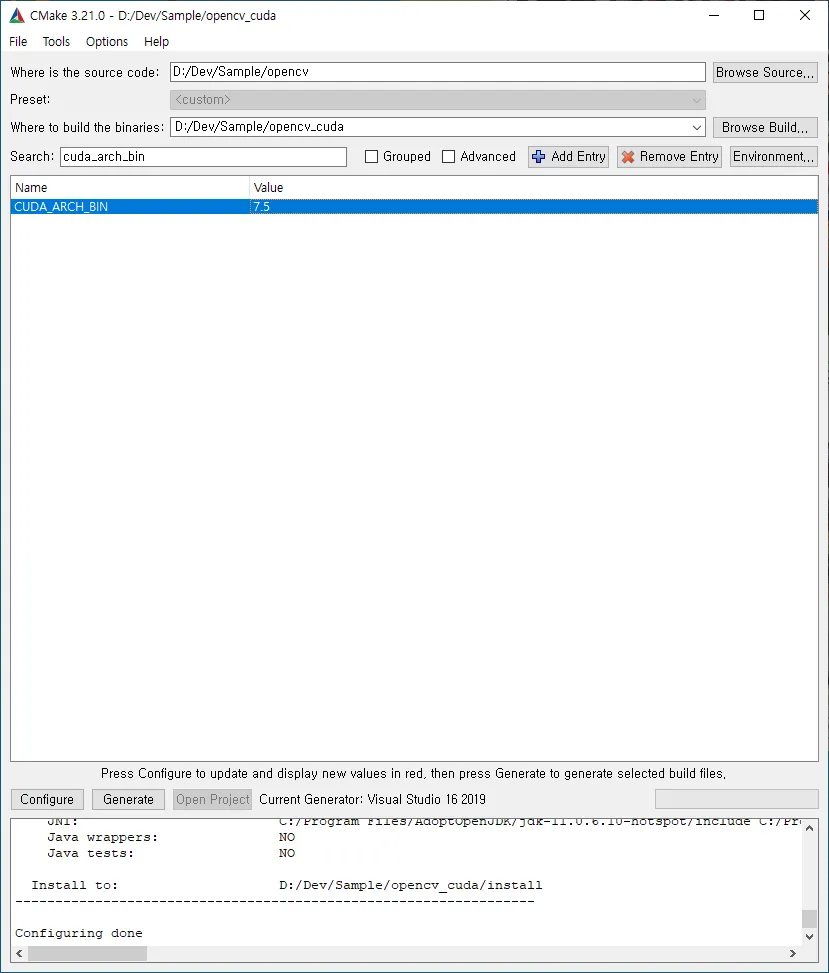Select the CUDA_ARCH_BIN entry name
The width and height of the screenshot is (829, 973).
tap(61, 207)
